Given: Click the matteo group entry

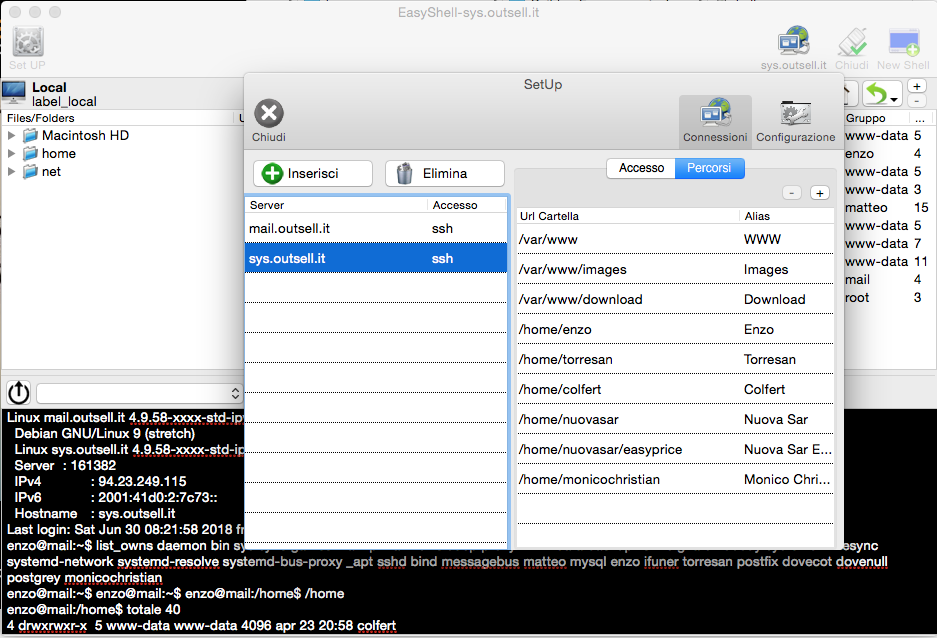Looking at the screenshot, I should coord(866,207).
